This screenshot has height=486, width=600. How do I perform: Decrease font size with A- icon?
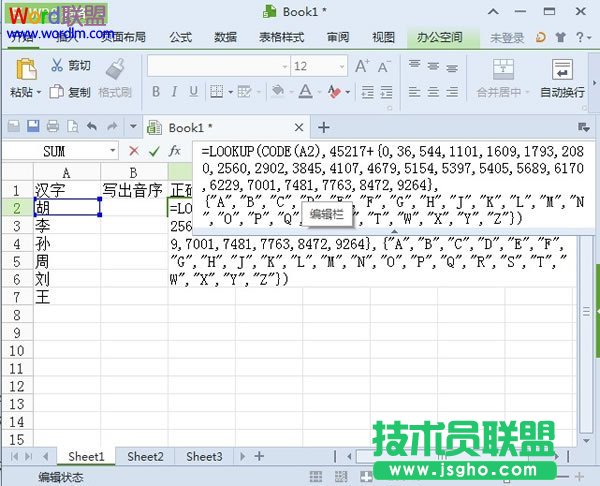coord(384,67)
